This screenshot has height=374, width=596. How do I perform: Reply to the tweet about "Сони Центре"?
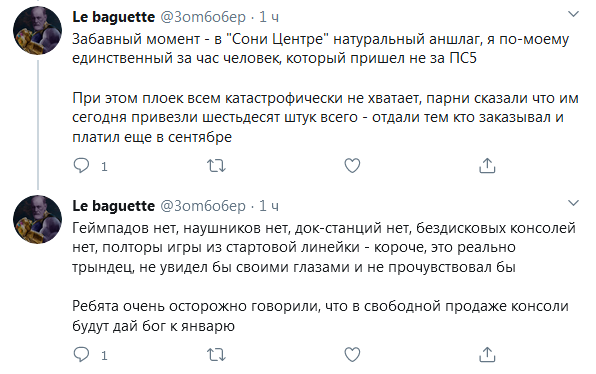point(81,166)
